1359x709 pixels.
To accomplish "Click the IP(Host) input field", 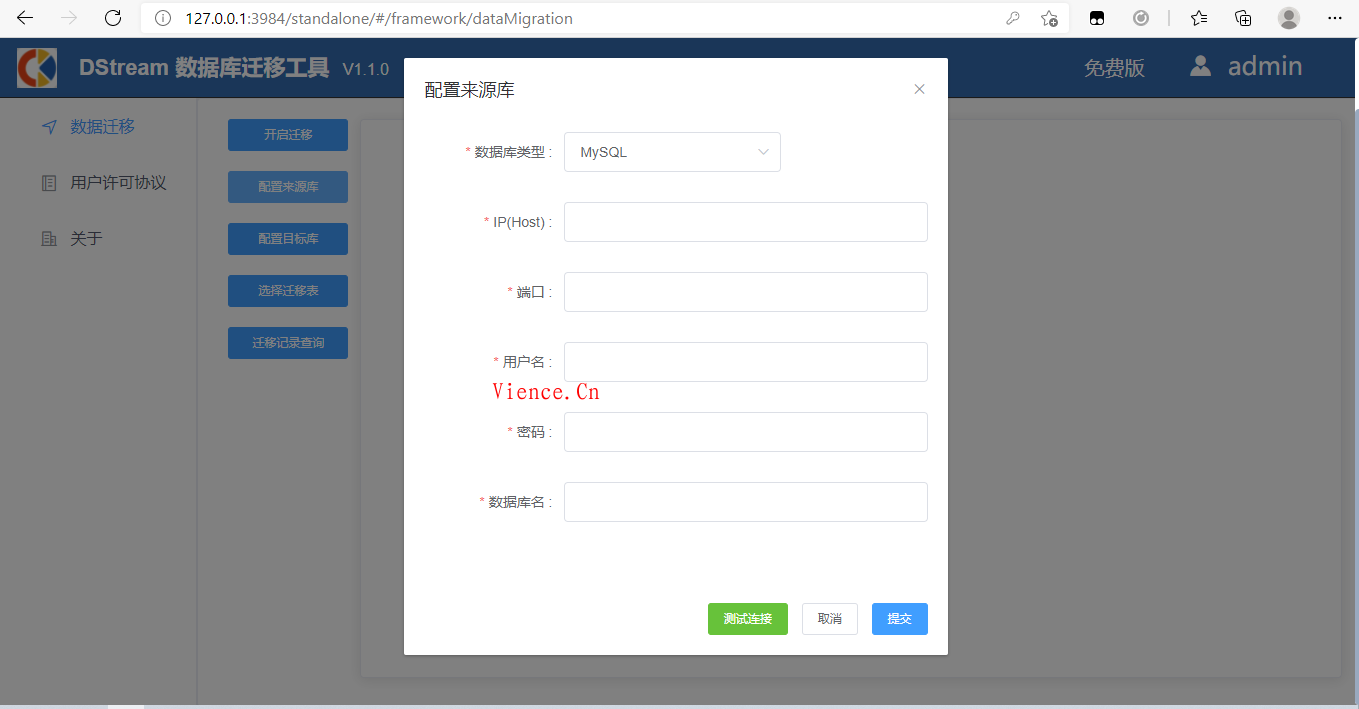I will [745, 222].
